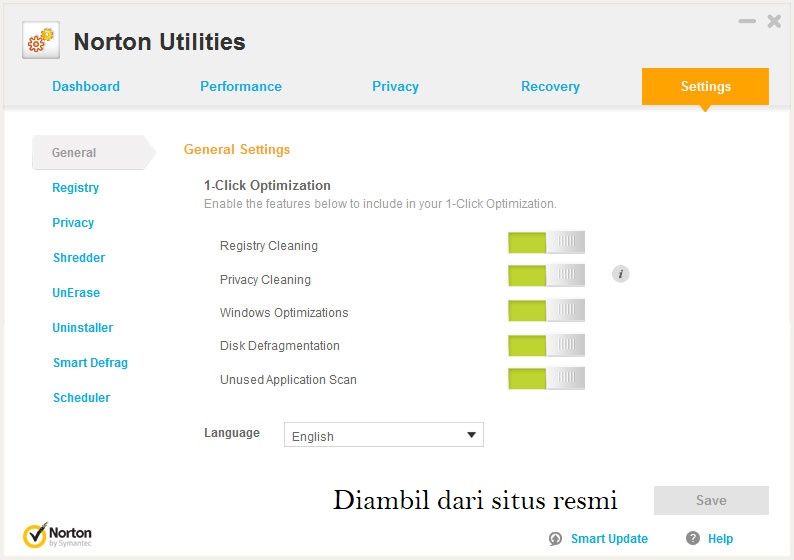Viewport: 794px width, 560px height.
Task: Go to the Recovery tab
Action: click(x=550, y=87)
